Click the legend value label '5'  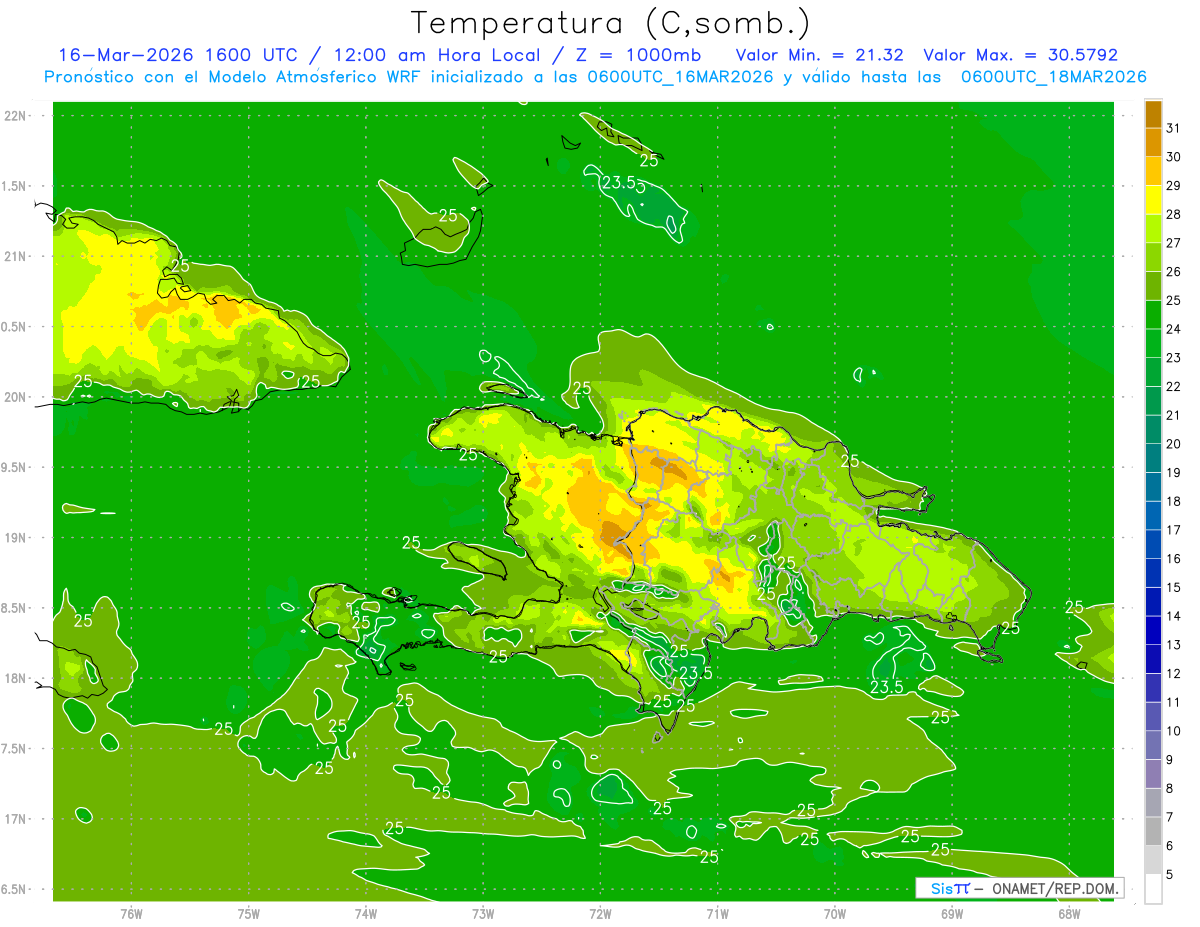pos(1170,875)
